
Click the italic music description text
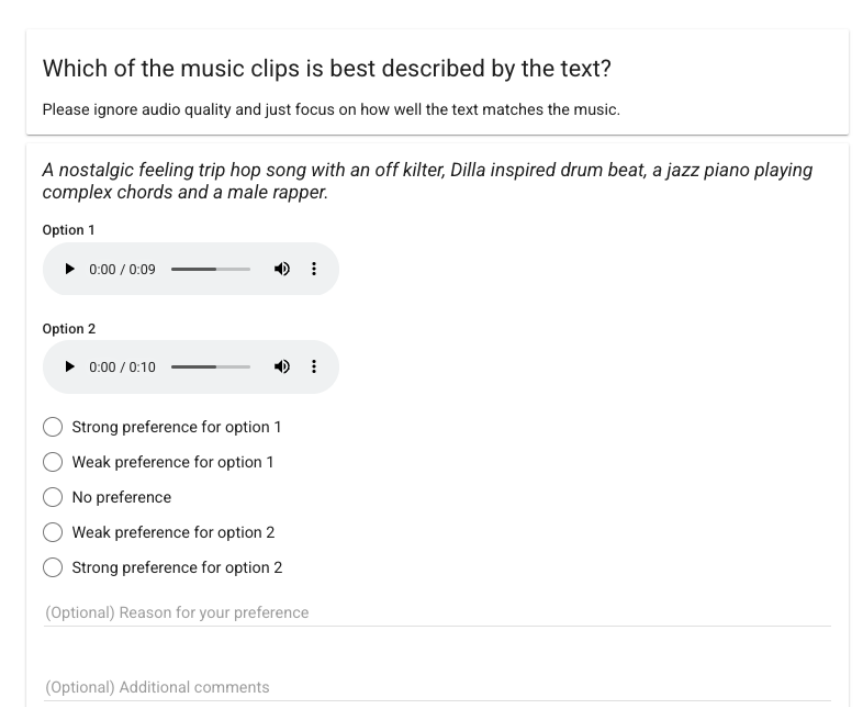tap(427, 182)
